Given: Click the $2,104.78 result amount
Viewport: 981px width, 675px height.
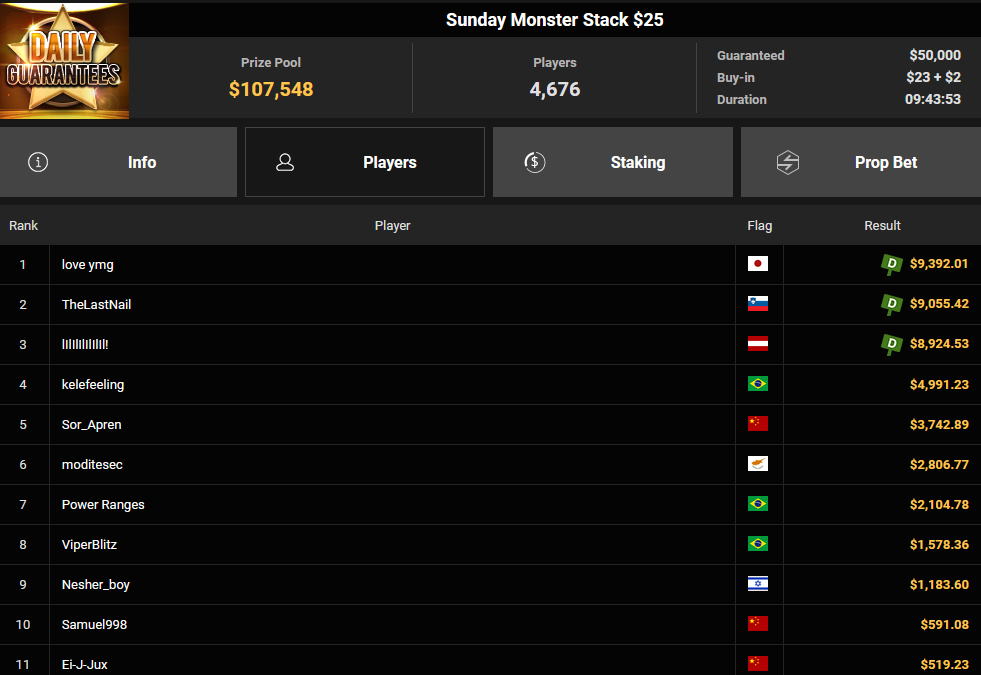Looking at the screenshot, I should (x=939, y=504).
